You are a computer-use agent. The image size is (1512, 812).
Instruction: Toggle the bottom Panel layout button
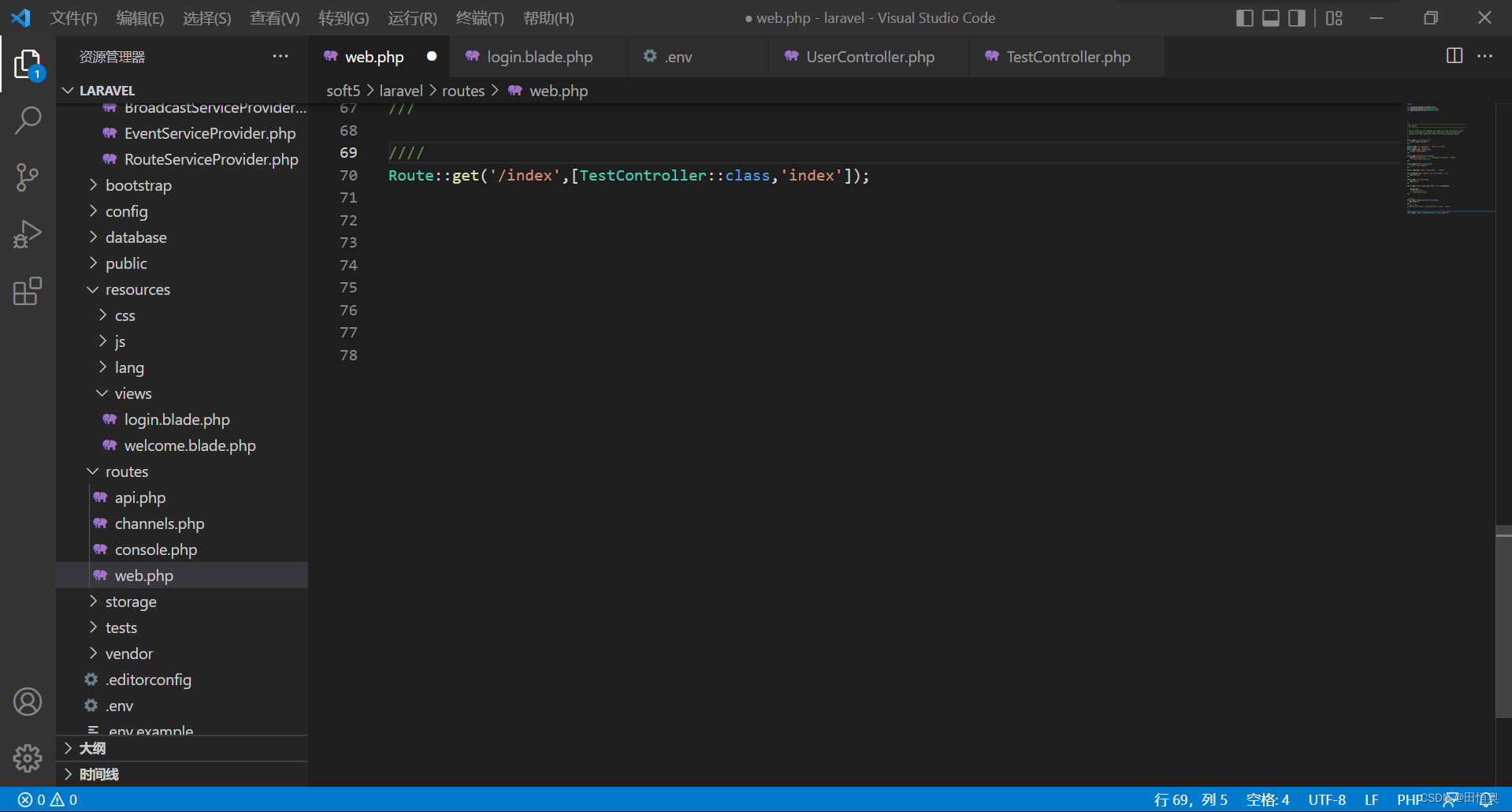click(1271, 17)
